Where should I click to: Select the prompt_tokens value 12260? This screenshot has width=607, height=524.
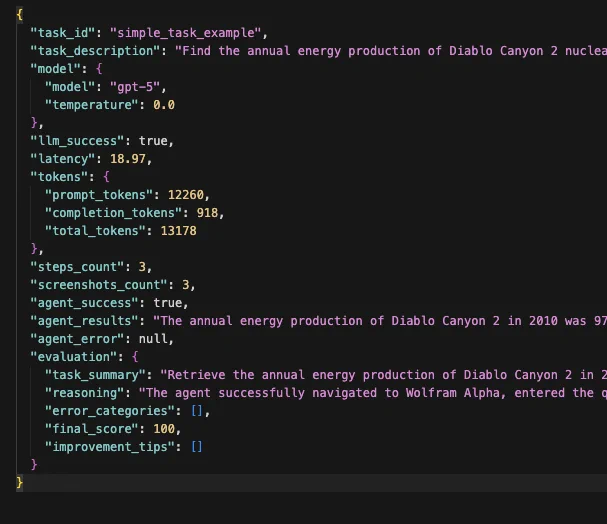point(185,195)
